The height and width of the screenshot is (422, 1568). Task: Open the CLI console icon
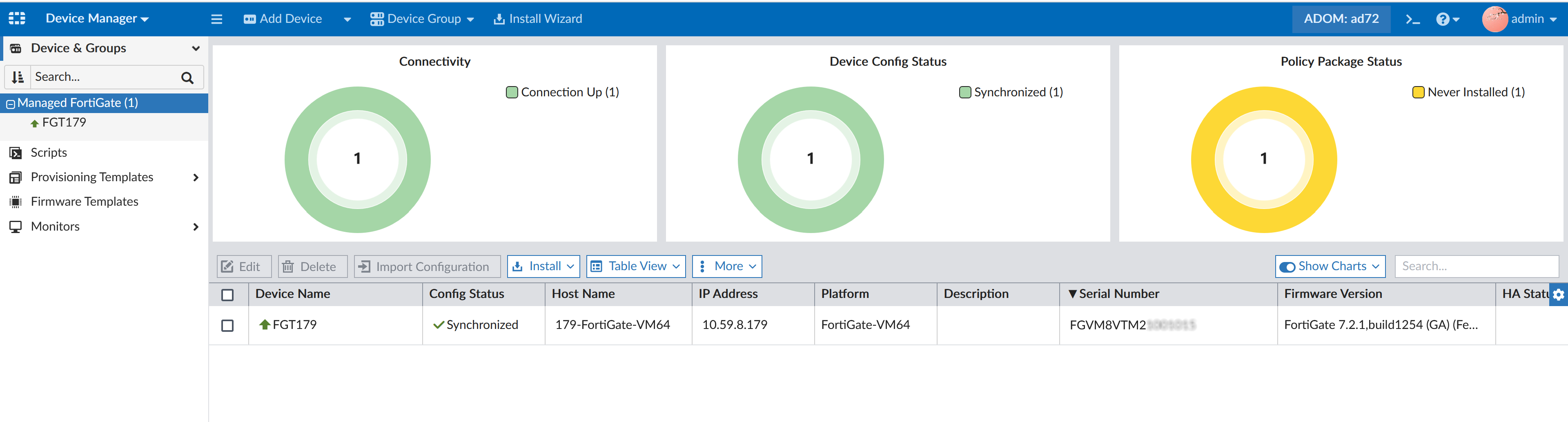pyautogui.click(x=1412, y=19)
